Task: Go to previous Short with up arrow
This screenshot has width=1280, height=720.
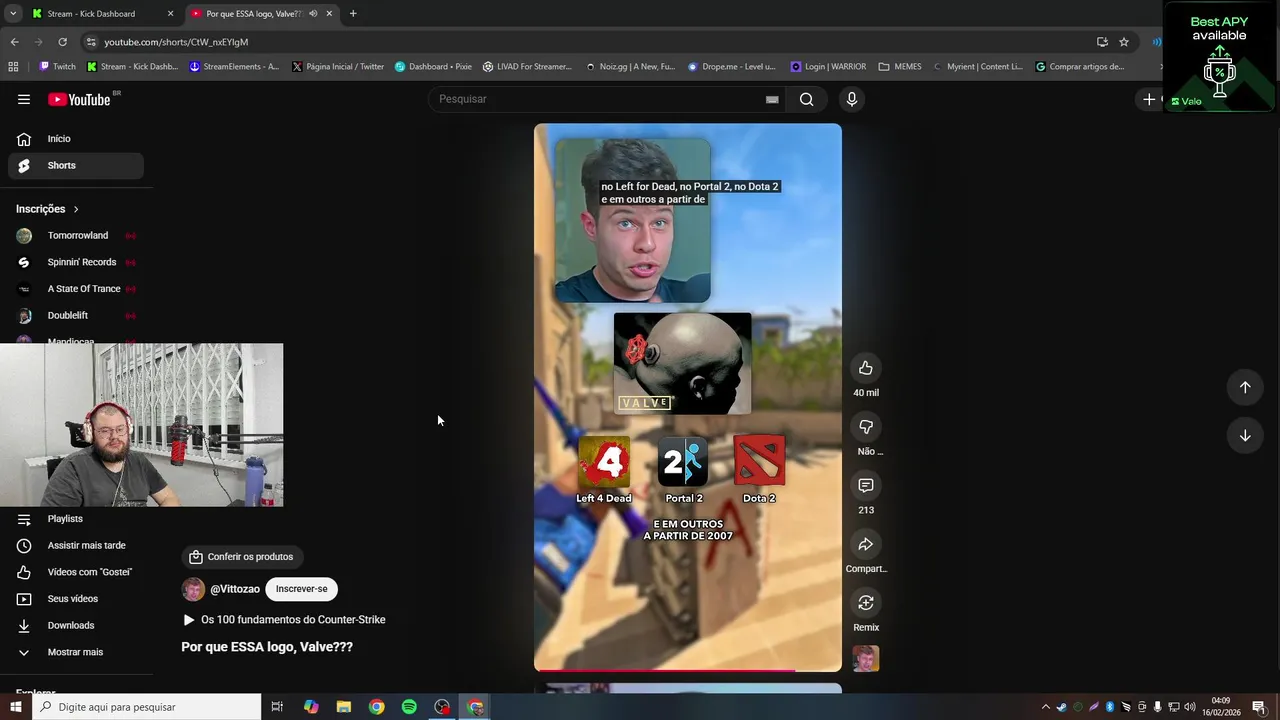Action: point(1245,387)
